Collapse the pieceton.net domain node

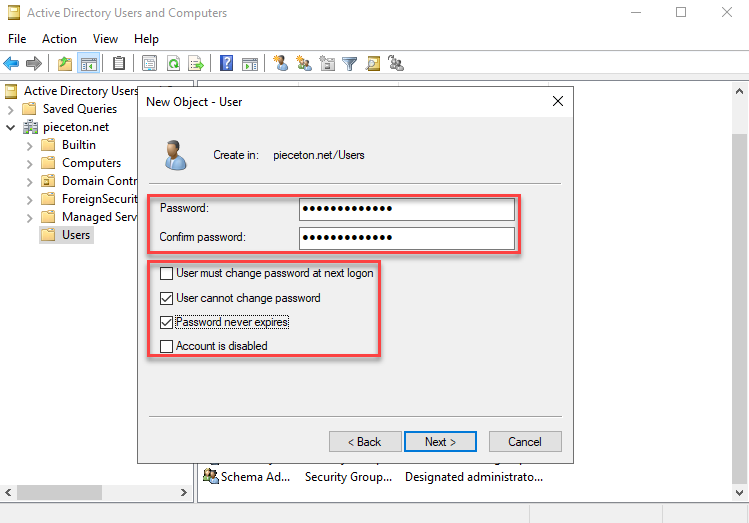tap(11, 128)
